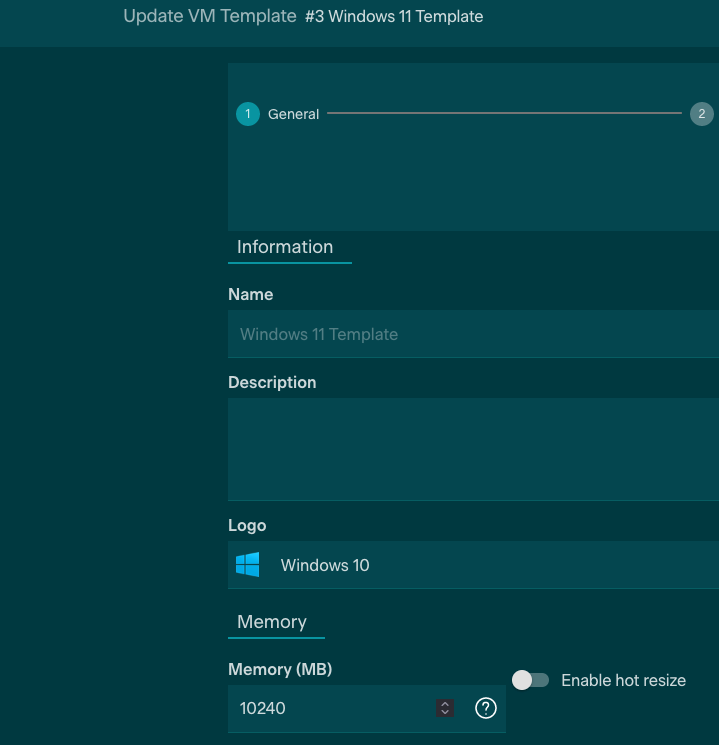The width and height of the screenshot is (719, 745).
Task: Open the memory help question mark icon
Action: click(x=486, y=708)
